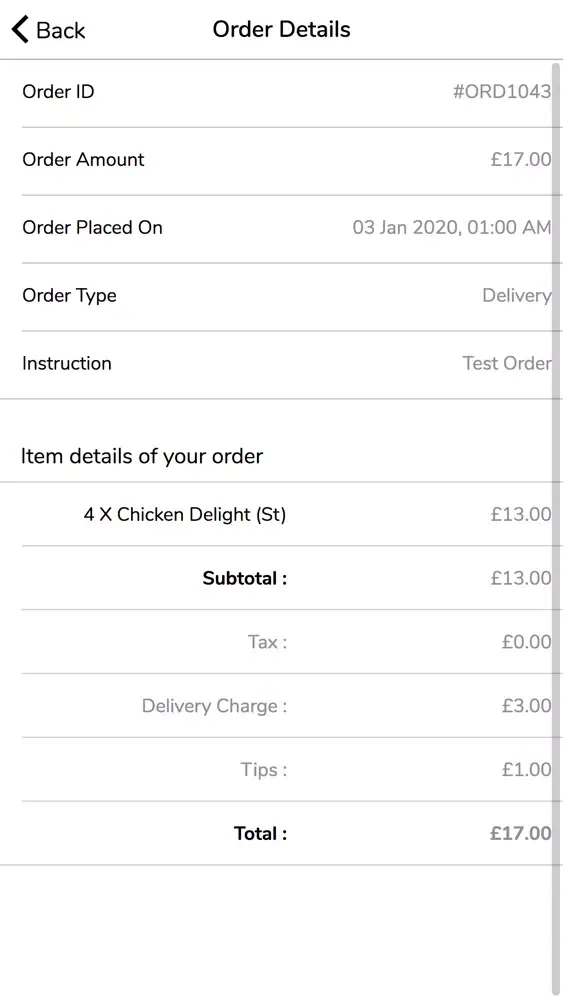Click the Delivery Charge label
563x1000 pixels.
tap(214, 706)
